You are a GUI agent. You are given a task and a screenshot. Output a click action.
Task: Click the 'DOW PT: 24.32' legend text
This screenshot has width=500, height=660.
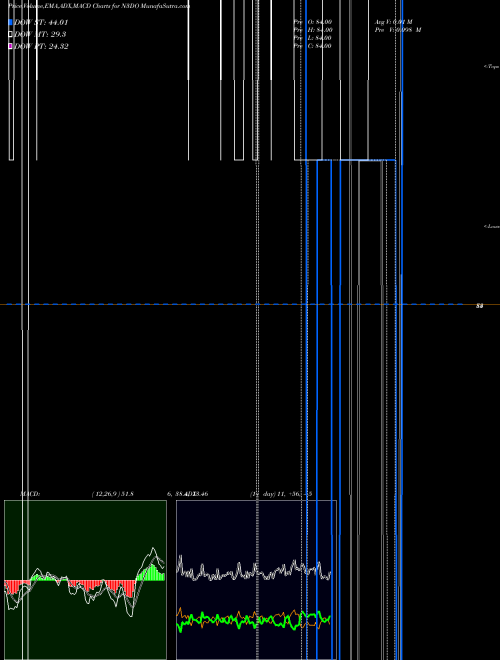click(41, 46)
